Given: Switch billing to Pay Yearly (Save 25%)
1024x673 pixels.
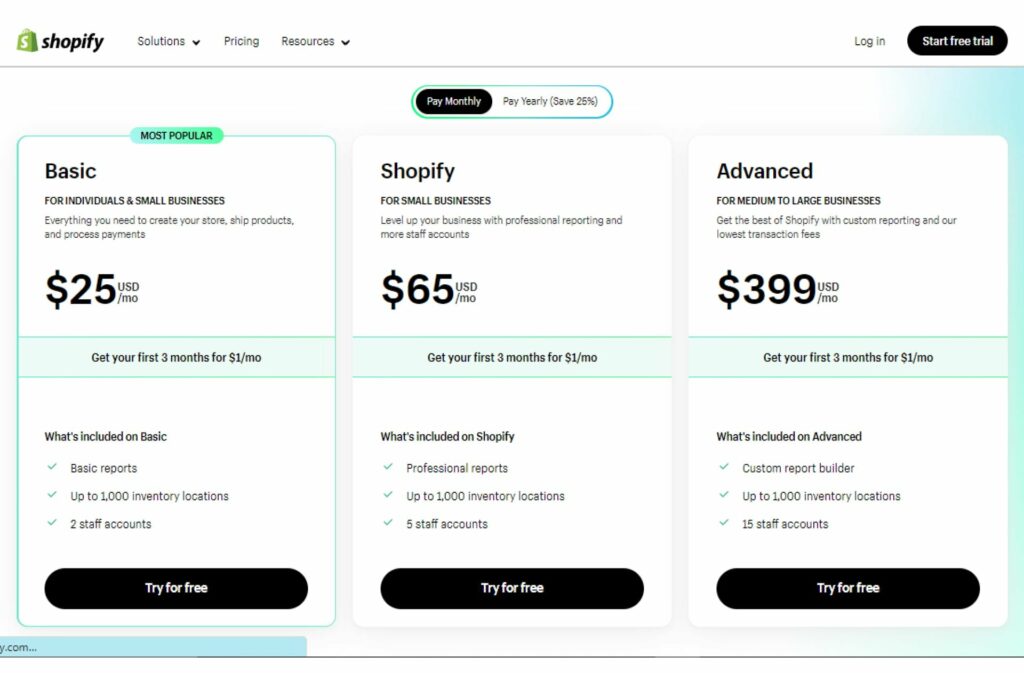Looking at the screenshot, I should point(549,101).
